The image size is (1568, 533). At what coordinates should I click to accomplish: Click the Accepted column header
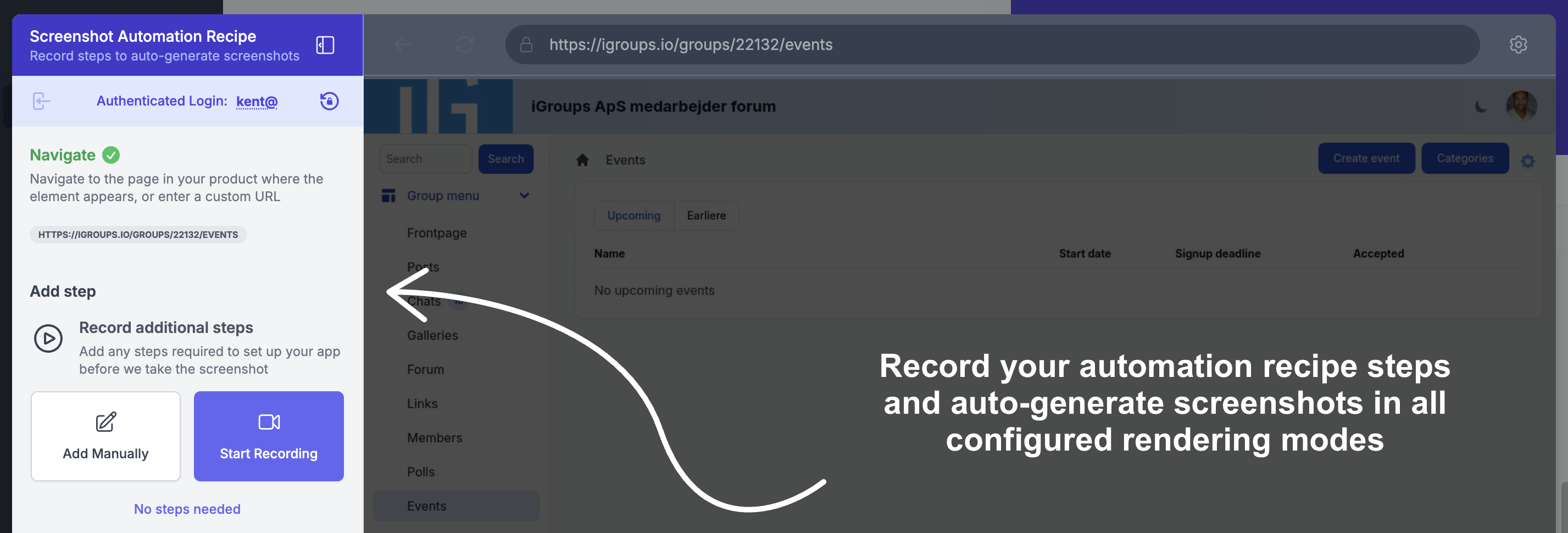point(1378,254)
